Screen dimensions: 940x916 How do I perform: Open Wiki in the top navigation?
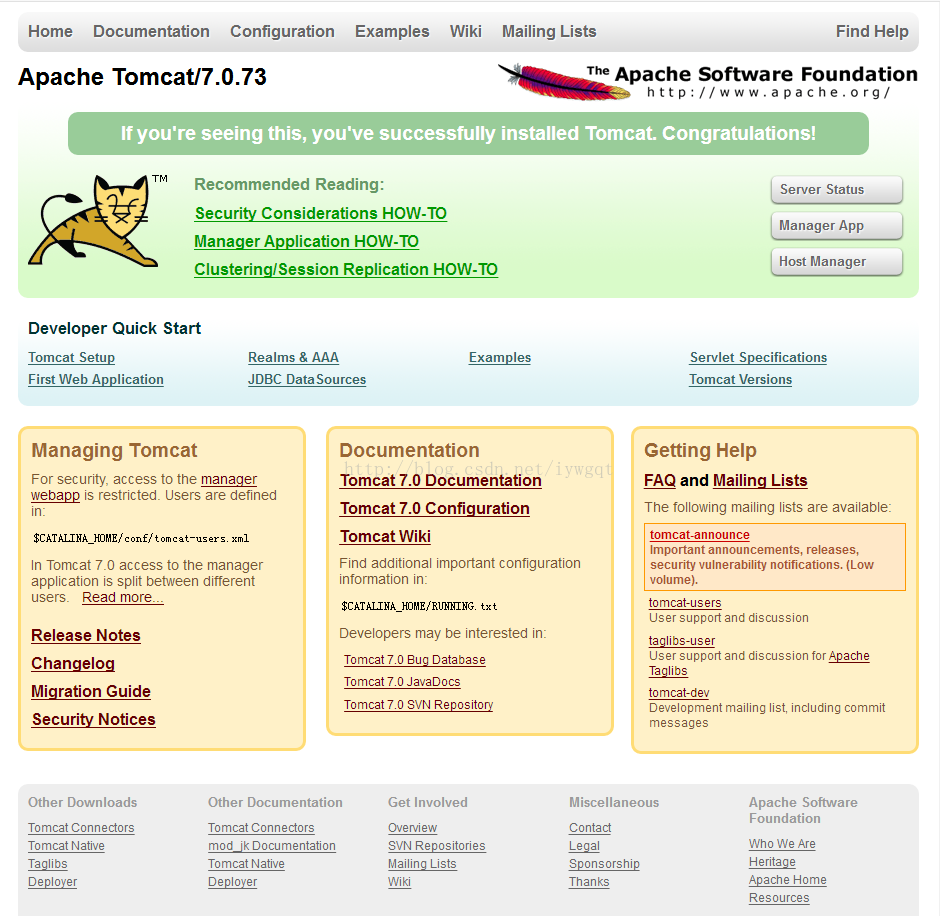click(x=466, y=31)
